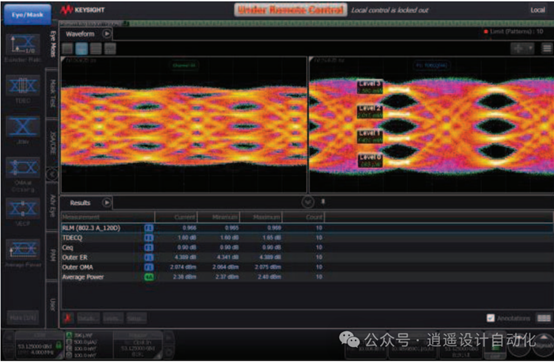The height and width of the screenshot is (362, 554).
Task: Select the Average Power measurement icon
Action: pos(23,249)
